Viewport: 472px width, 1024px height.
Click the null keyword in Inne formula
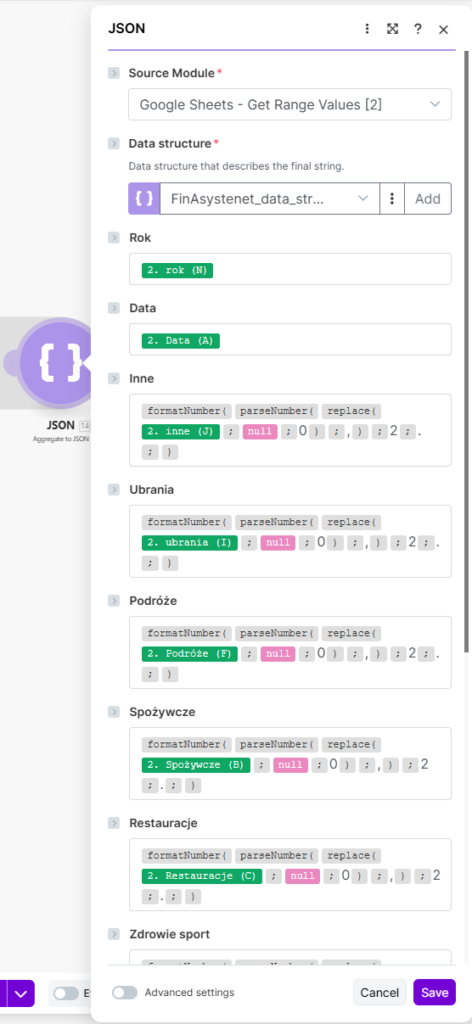click(260, 431)
